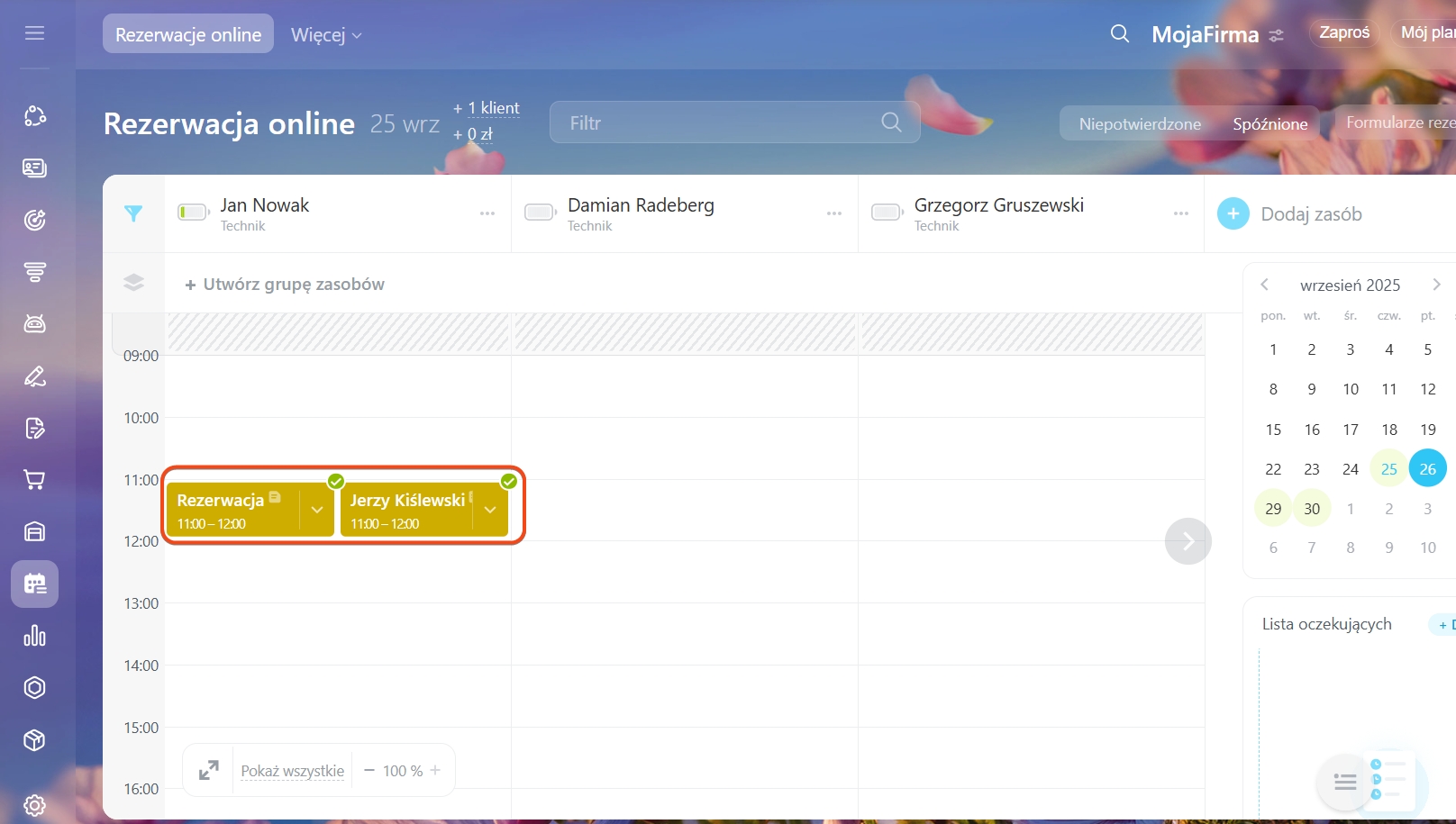Expand the Jerzy Kiślewski booking dropdown arrow
This screenshot has width=1456, height=824.
point(490,510)
